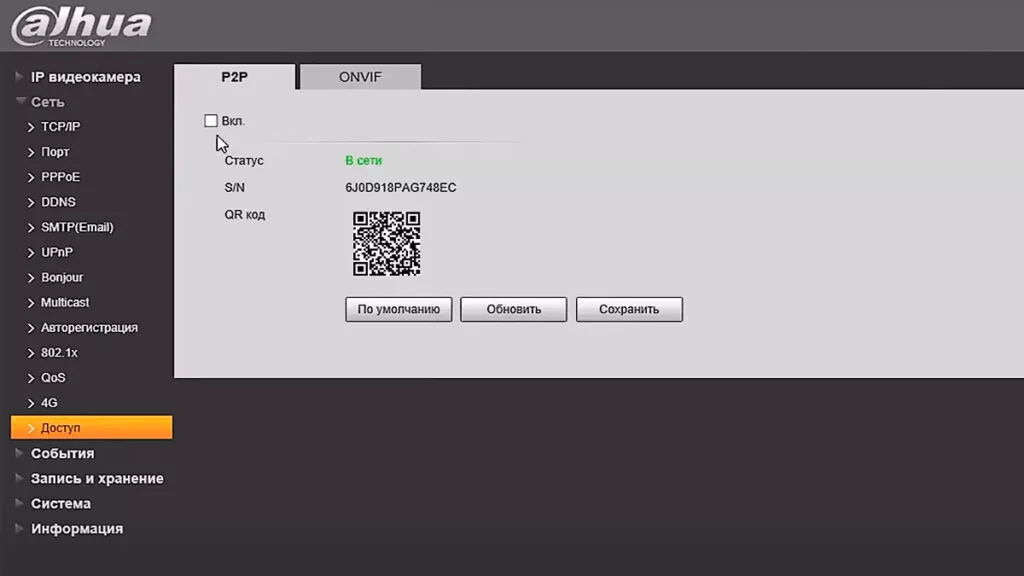Open "Запись и хранение" menu section
The height and width of the screenshot is (576, 1024).
pyautogui.click(x=97, y=479)
